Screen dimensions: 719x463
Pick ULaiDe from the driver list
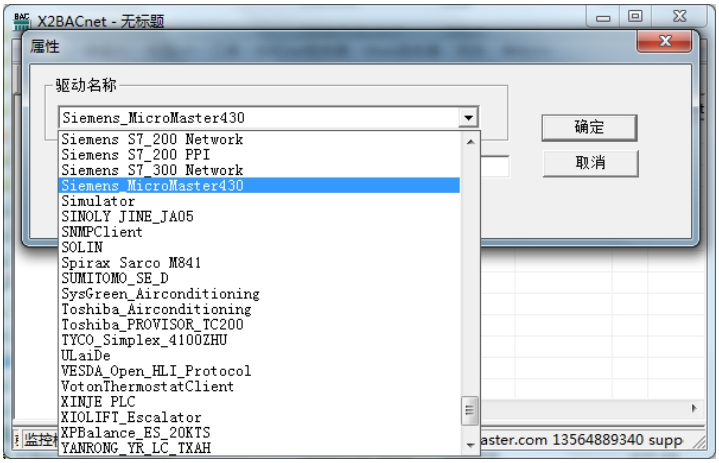point(259,355)
